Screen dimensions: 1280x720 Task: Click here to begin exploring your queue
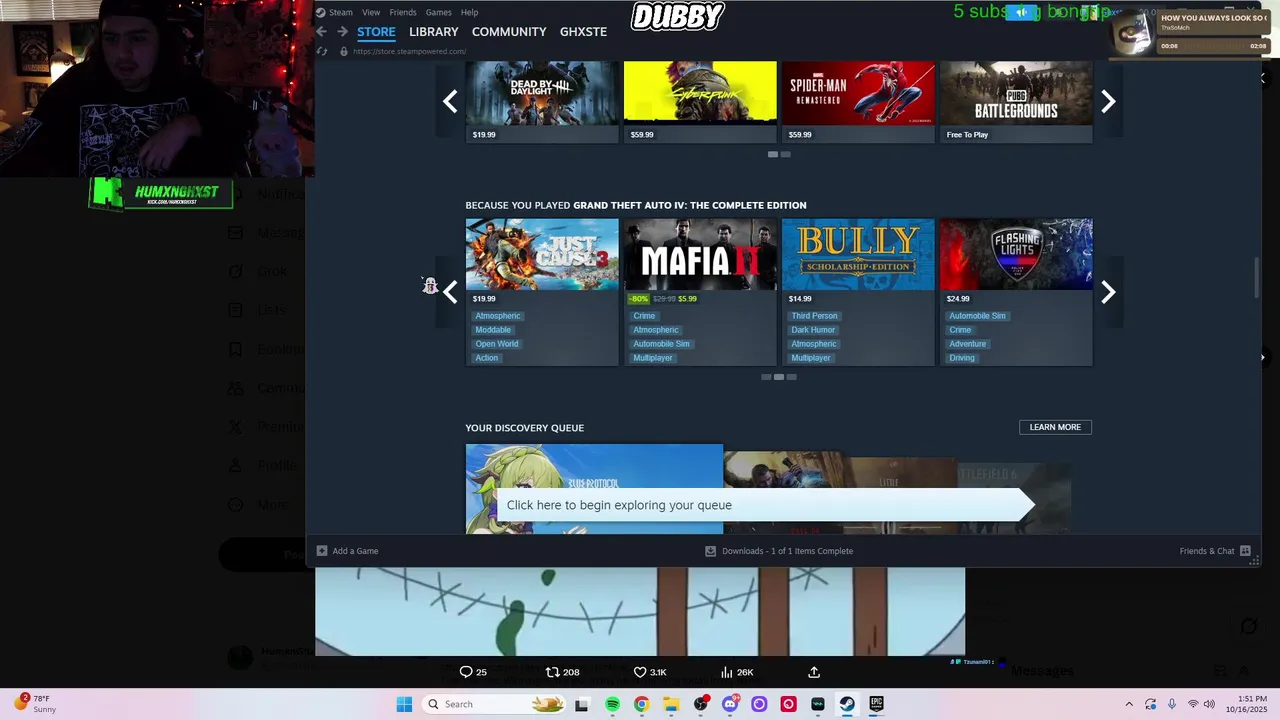[x=765, y=505]
